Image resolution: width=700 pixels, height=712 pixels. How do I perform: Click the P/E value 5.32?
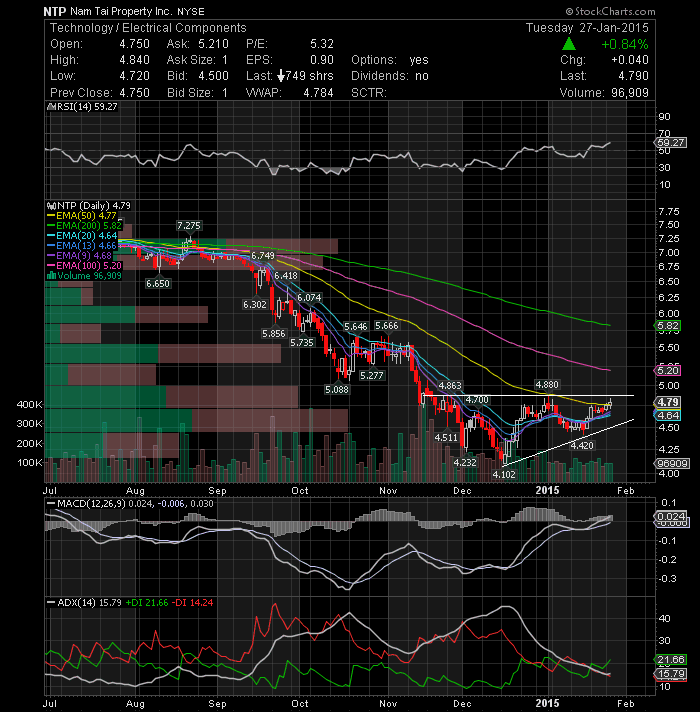(x=322, y=44)
